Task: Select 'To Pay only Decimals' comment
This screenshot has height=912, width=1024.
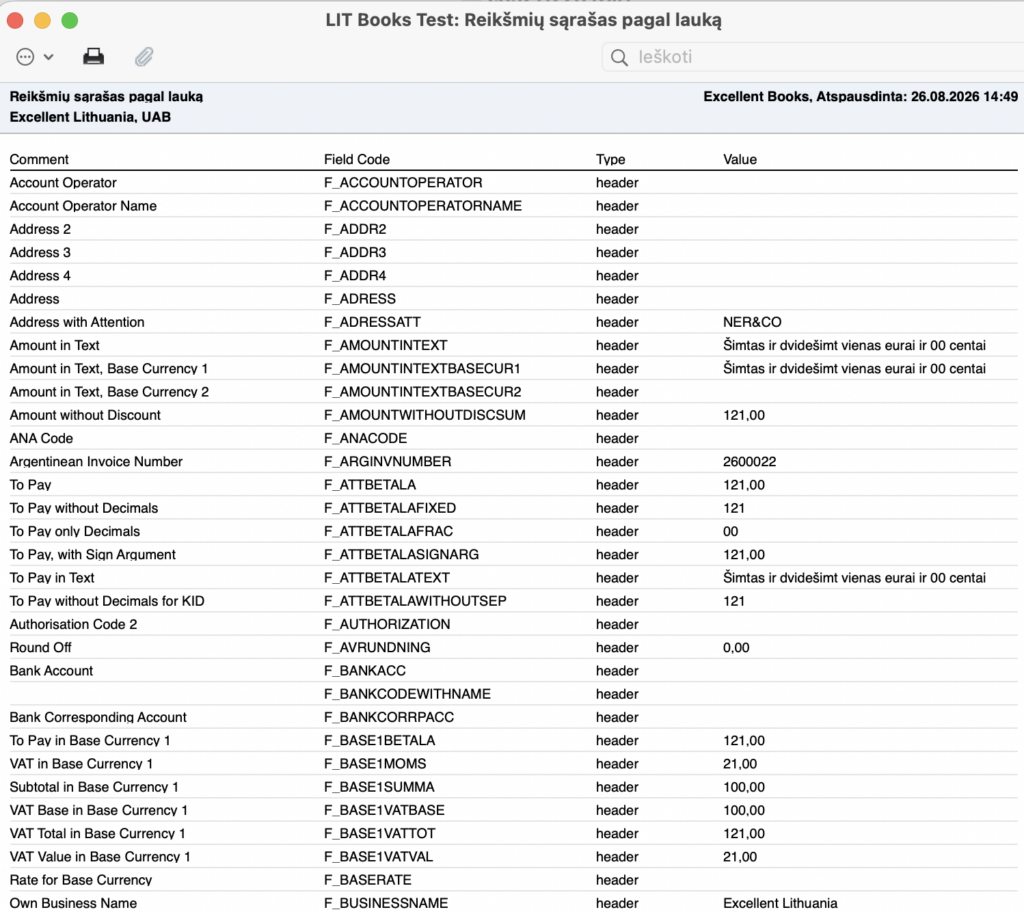Action: (x=74, y=532)
